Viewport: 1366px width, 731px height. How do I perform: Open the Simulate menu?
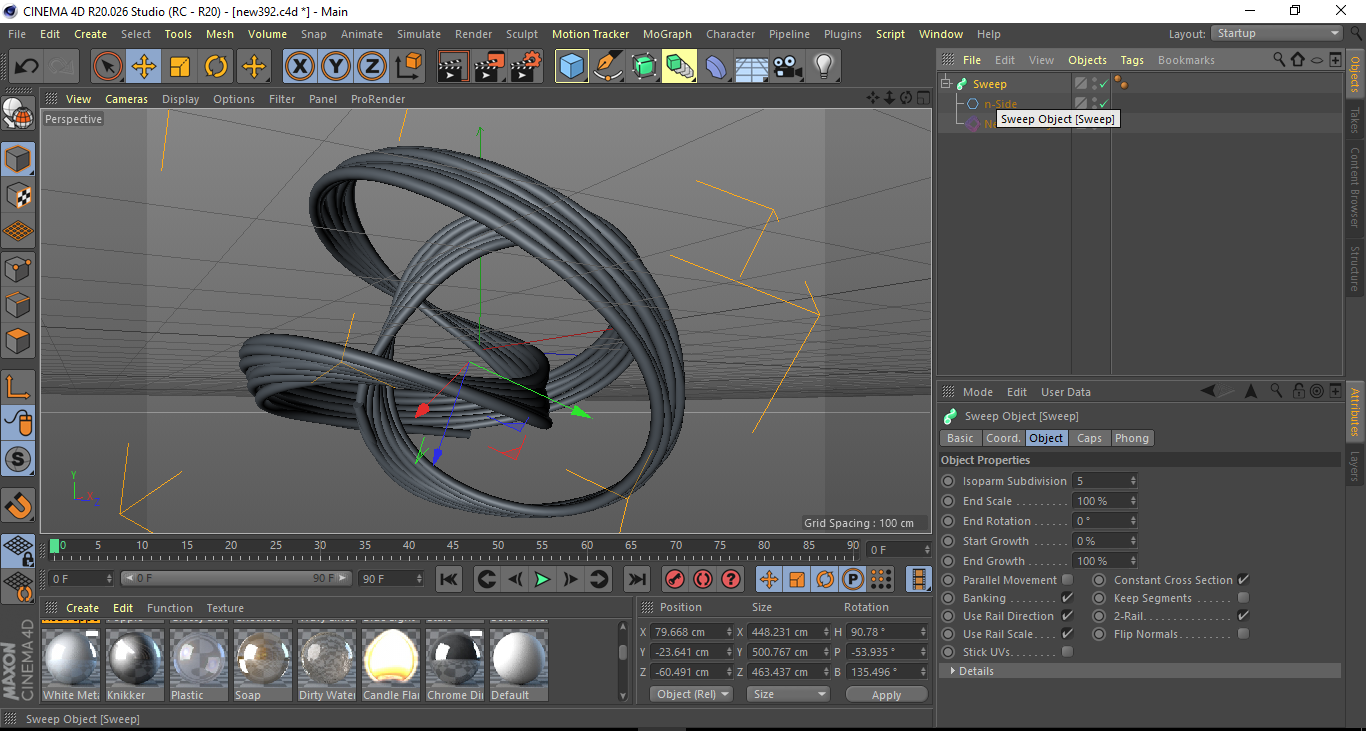coord(419,34)
